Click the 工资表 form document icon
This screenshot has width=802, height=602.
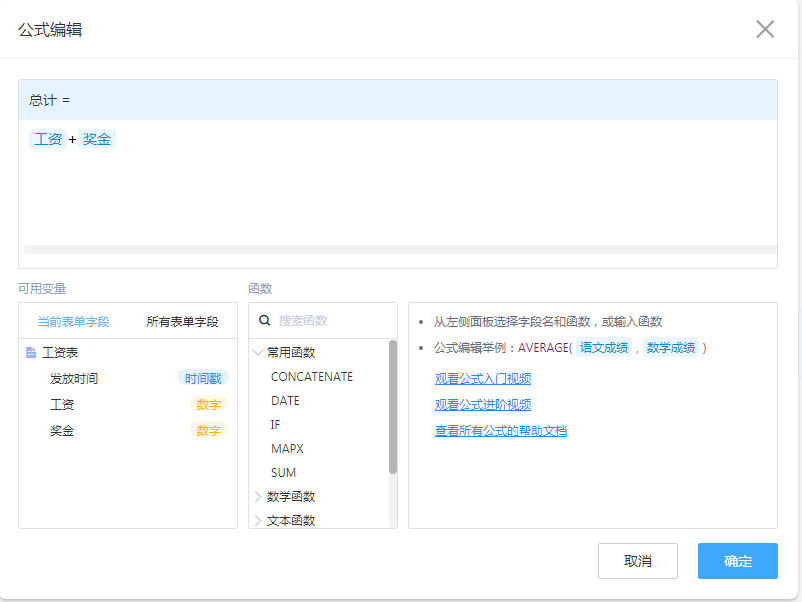pos(31,353)
